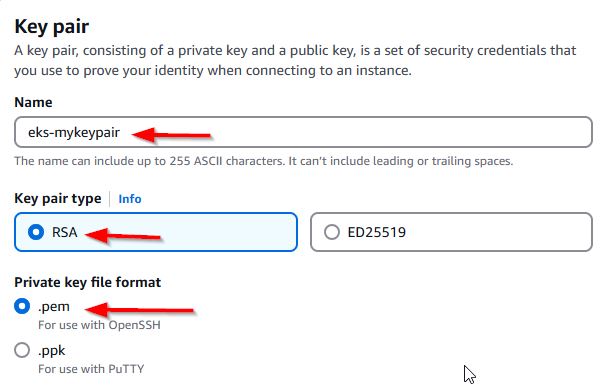
Task: Click the 'For use with OpenSSH' description
Action: pos(99,325)
